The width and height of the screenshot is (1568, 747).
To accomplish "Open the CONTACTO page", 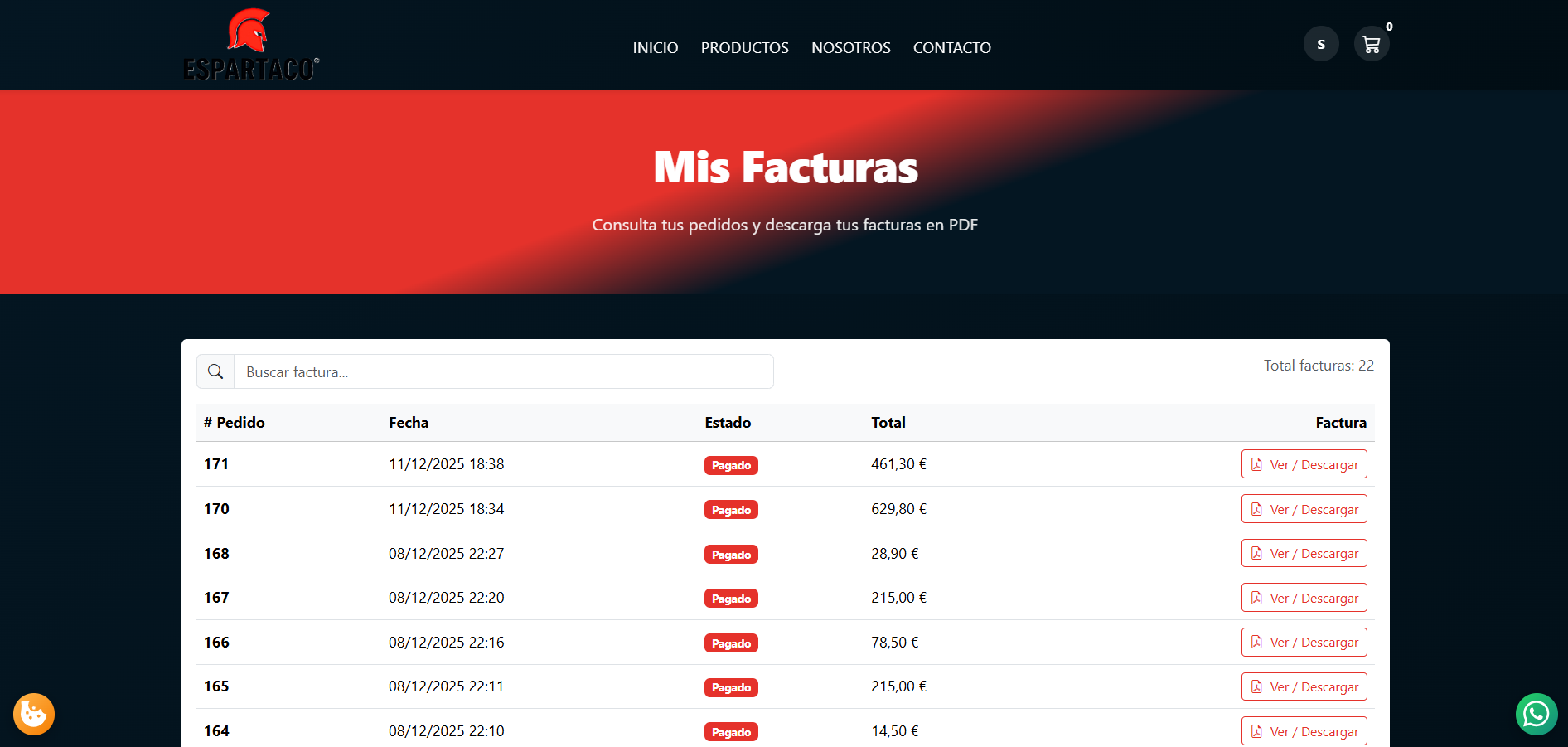I will [952, 48].
